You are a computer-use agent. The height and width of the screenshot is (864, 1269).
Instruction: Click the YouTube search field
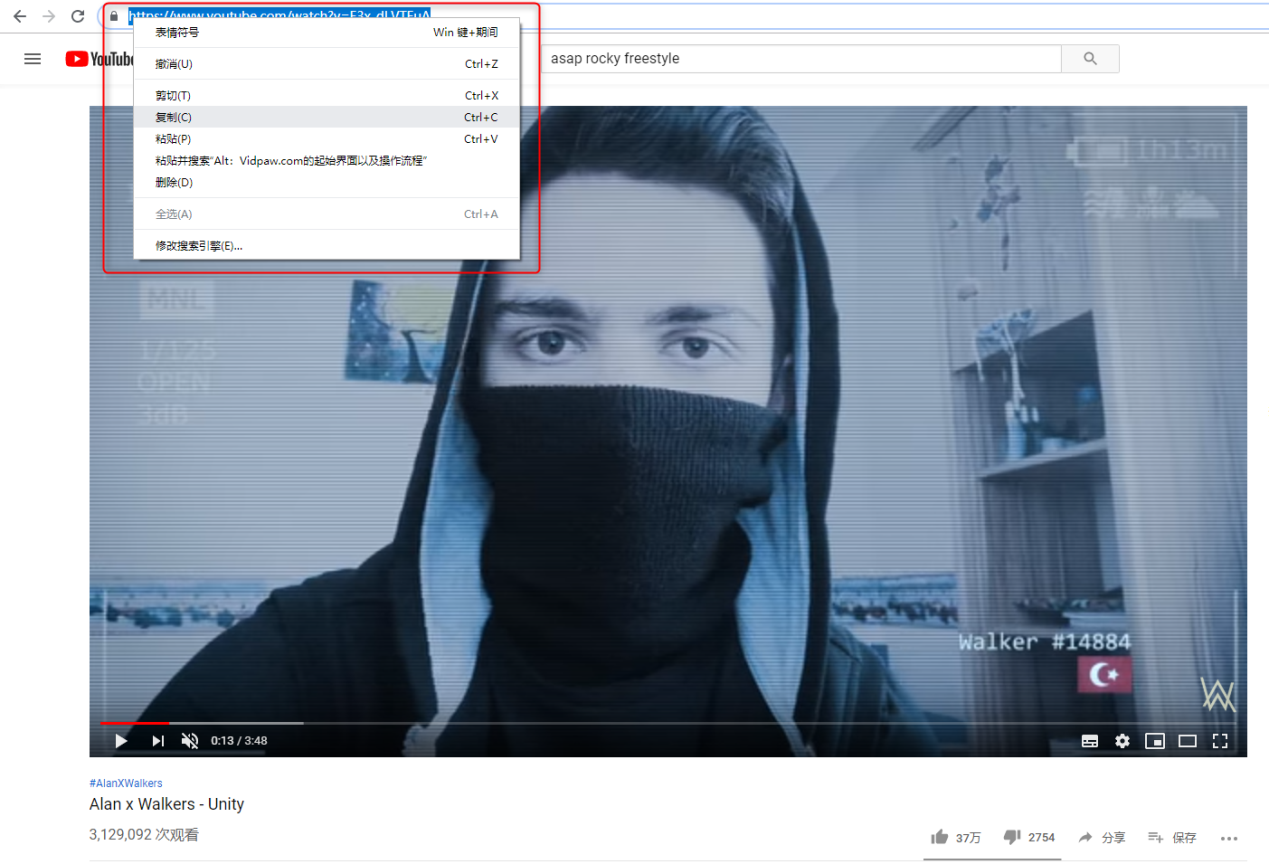click(801, 59)
